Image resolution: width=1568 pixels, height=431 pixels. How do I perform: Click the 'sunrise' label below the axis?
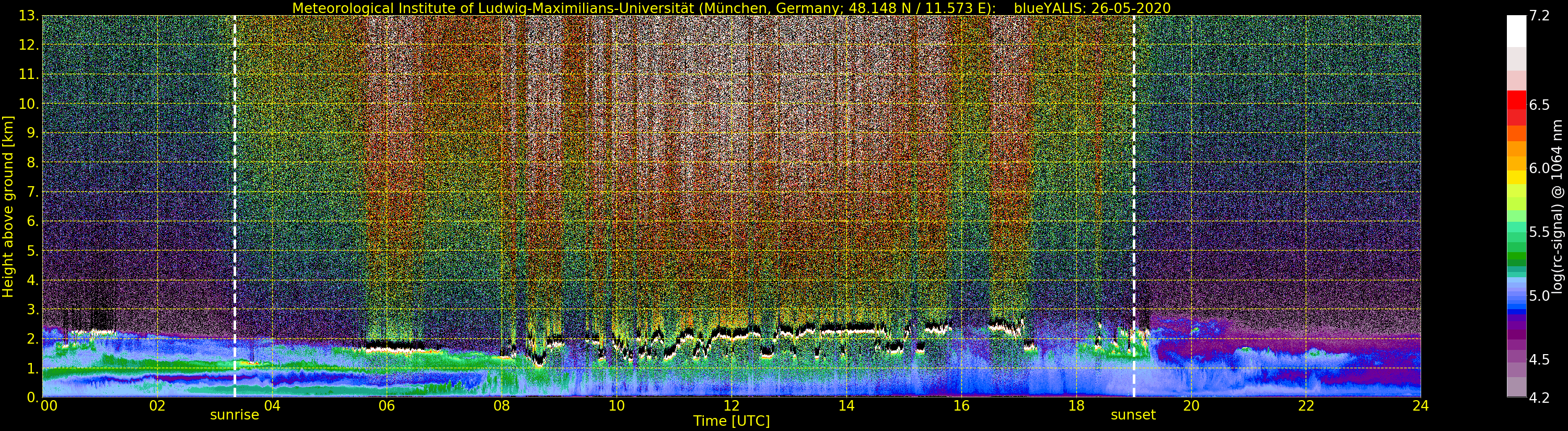click(x=235, y=415)
